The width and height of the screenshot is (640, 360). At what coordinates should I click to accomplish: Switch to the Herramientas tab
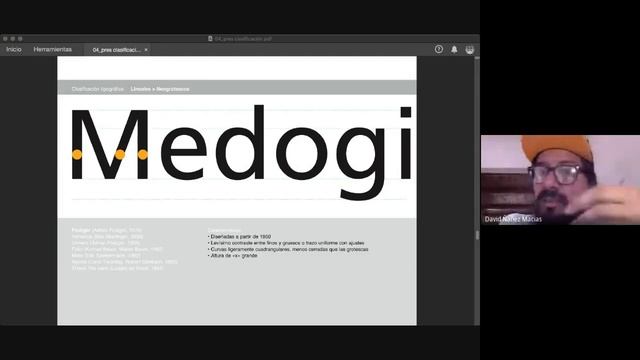tap(53, 49)
